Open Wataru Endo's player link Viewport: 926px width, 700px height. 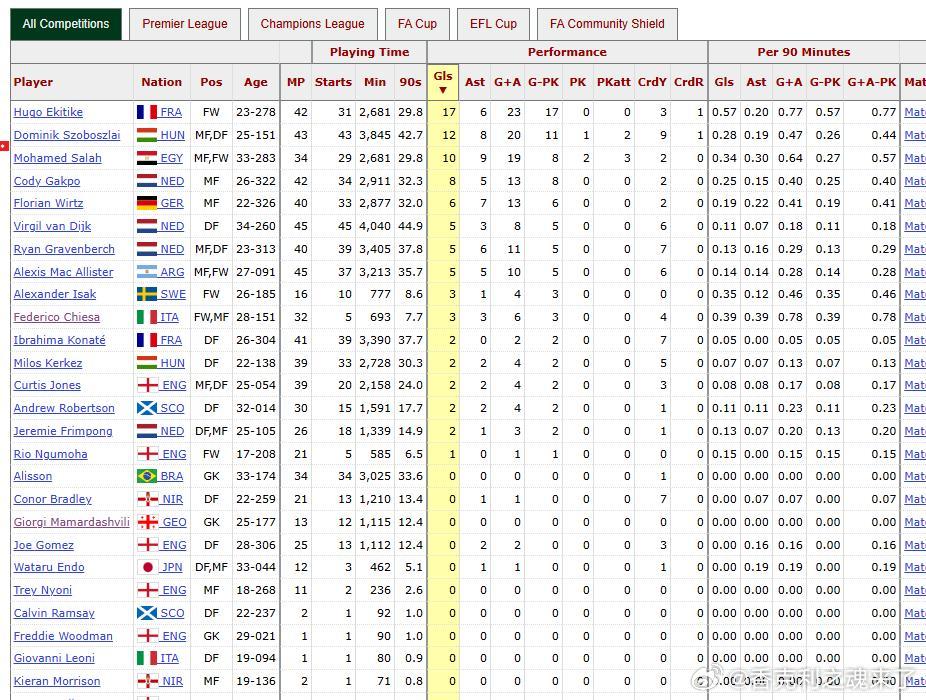tap(49, 567)
